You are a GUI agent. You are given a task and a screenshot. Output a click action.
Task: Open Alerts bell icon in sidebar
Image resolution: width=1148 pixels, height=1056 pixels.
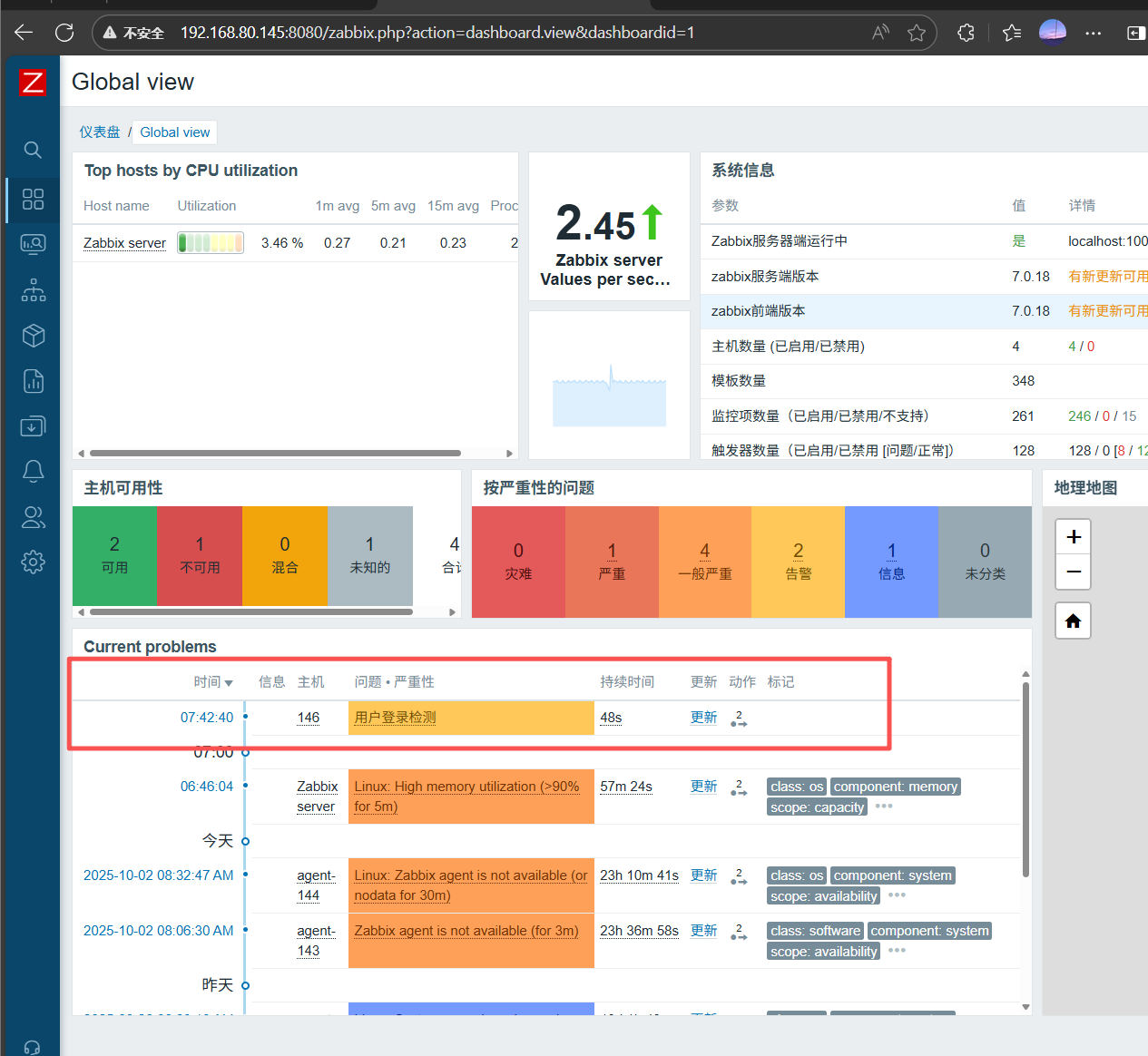[33, 472]
